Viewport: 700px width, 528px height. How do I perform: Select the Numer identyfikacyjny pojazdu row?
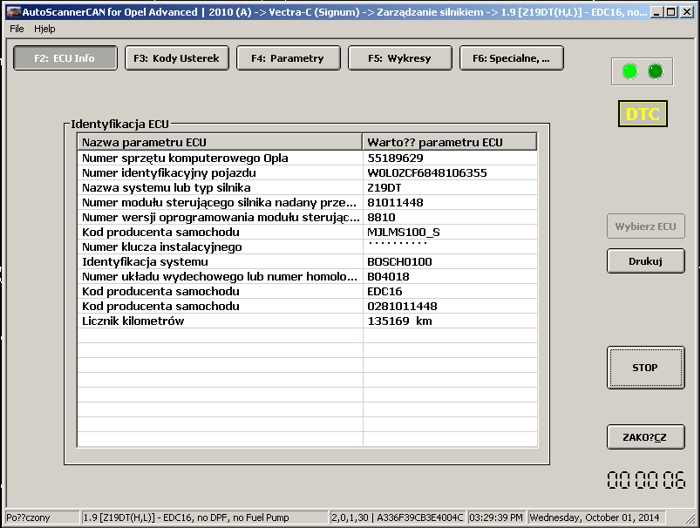[x=220, y=173]
